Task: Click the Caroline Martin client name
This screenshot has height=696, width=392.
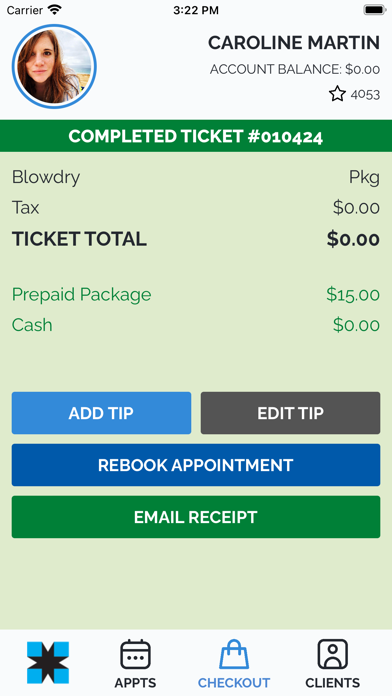Action: pos(294,43)
